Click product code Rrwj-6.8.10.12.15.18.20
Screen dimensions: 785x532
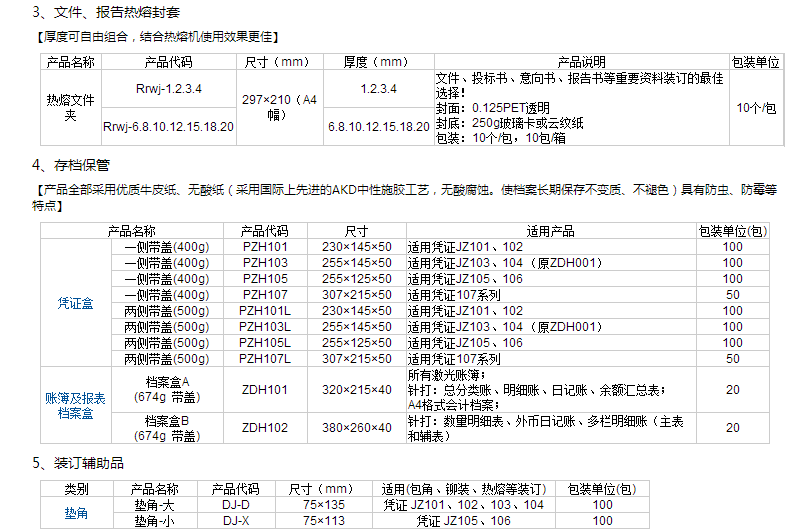coord(168,126)
